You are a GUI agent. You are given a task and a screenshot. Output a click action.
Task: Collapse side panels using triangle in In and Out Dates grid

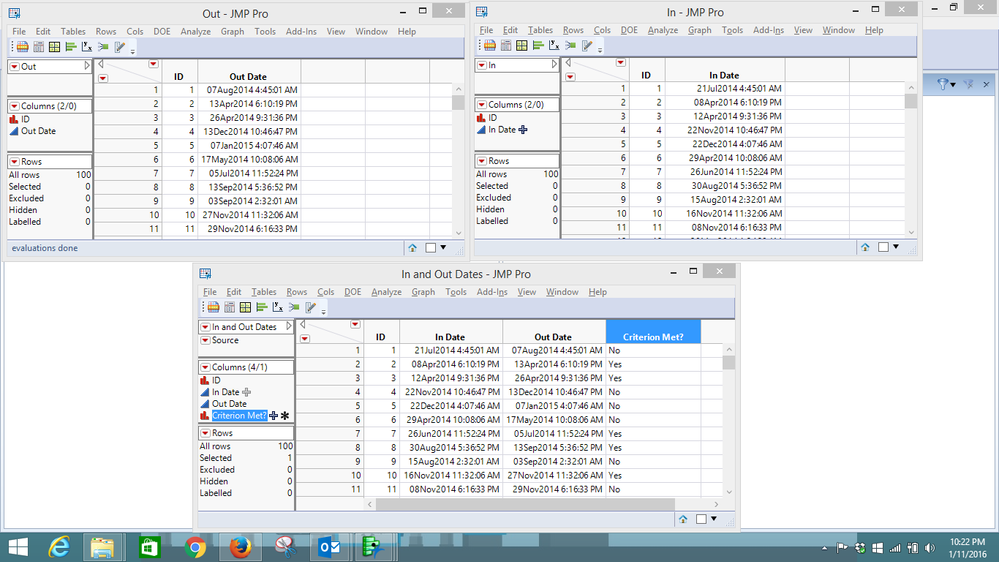pos(303,324)
